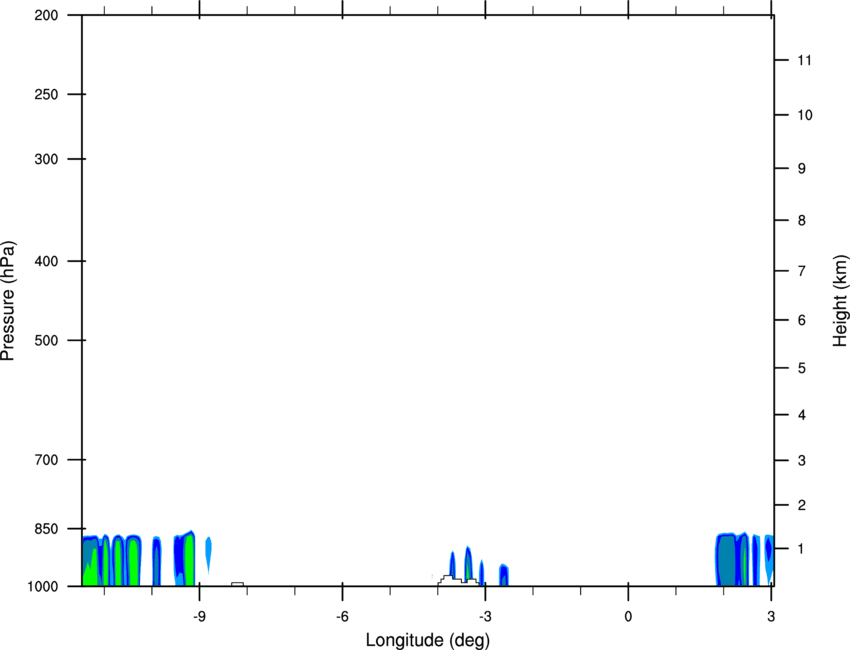Click the stepped terrain outline near longitude -3.5
The width and height of the screenshot is (850, 650).
coord(458,581)
